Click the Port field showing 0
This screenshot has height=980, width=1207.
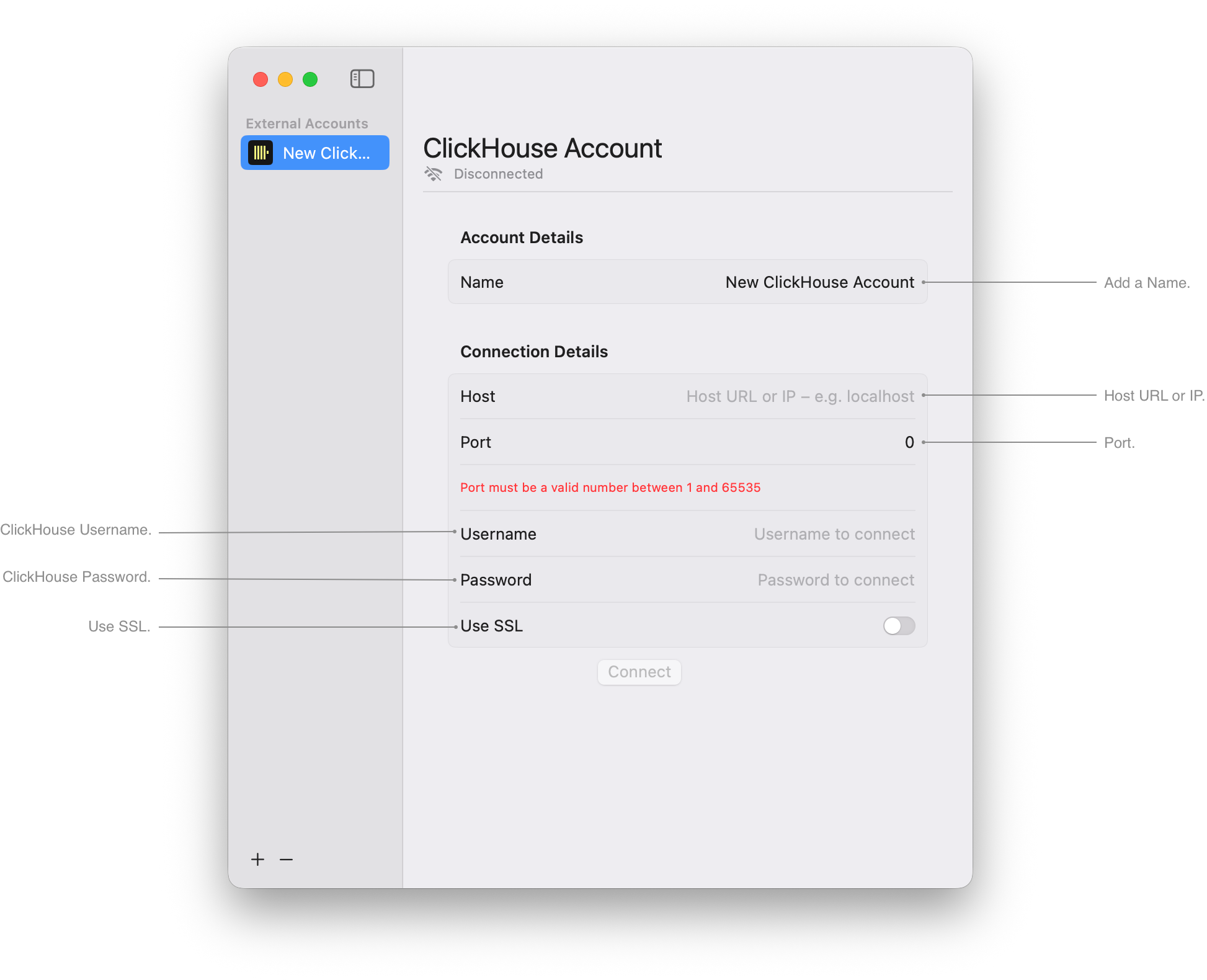pos(909,442)
